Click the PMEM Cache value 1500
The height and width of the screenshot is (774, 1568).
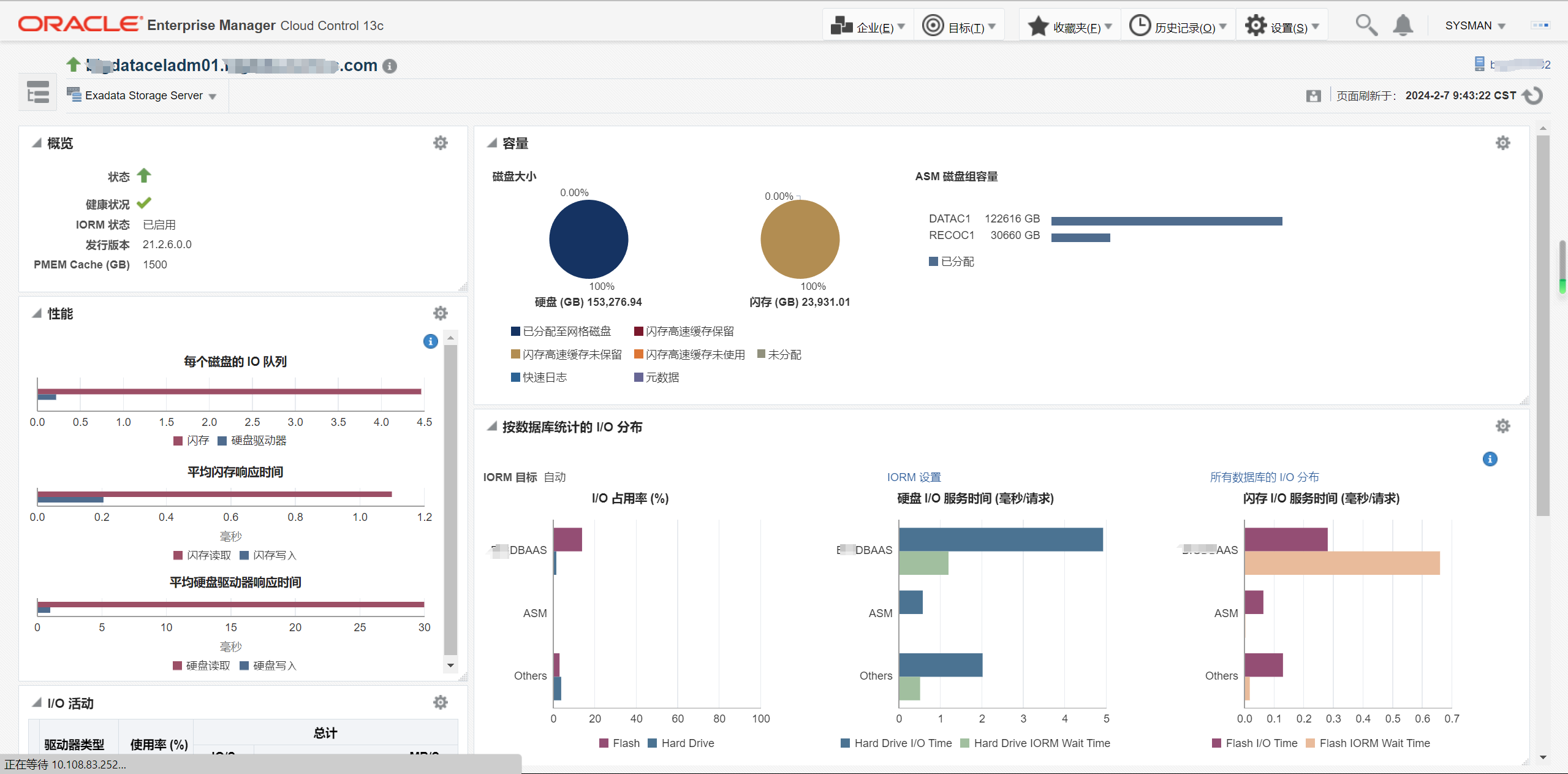point(155,265)
